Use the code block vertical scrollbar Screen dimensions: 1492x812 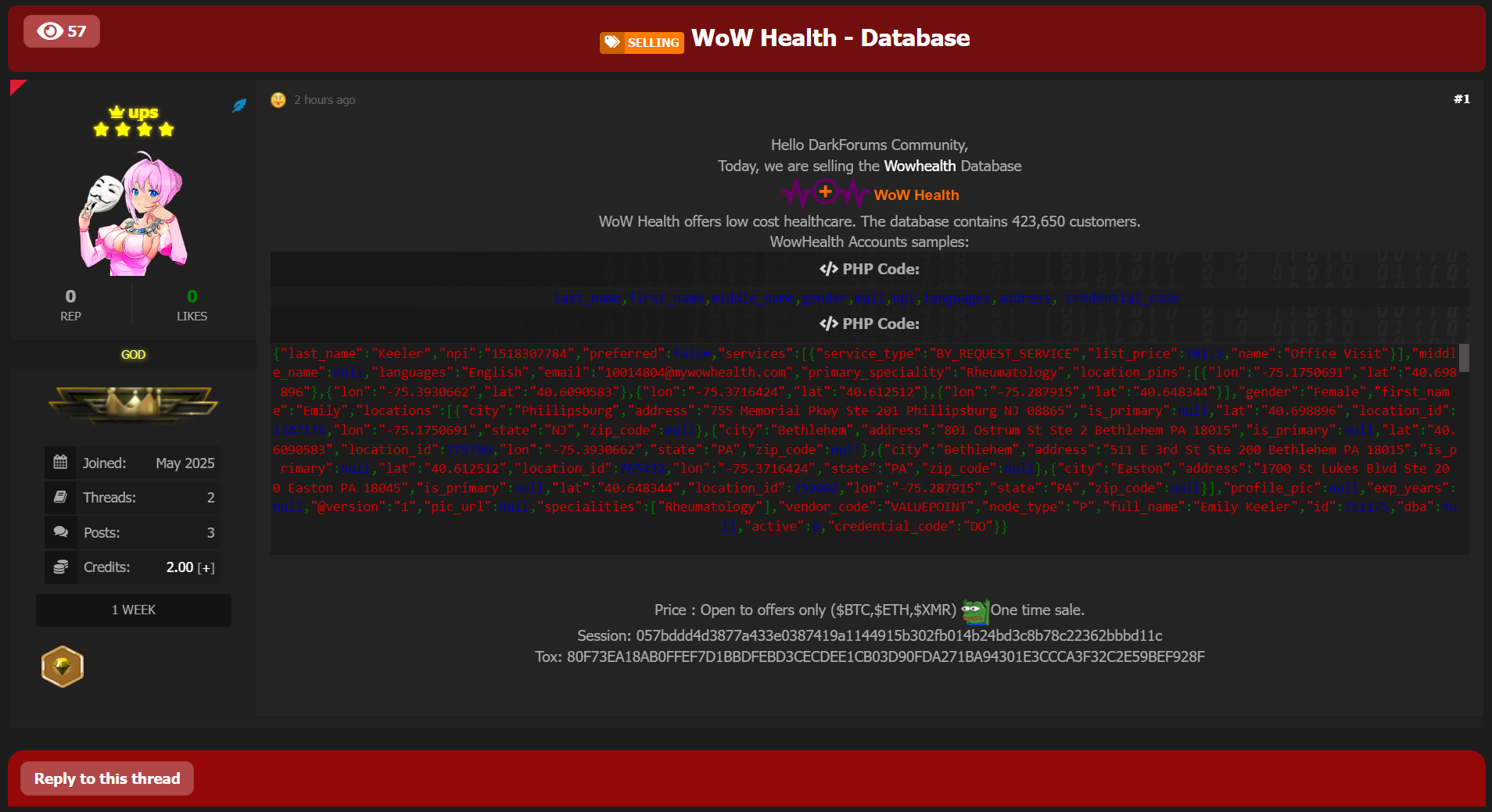coord(1464,358)
